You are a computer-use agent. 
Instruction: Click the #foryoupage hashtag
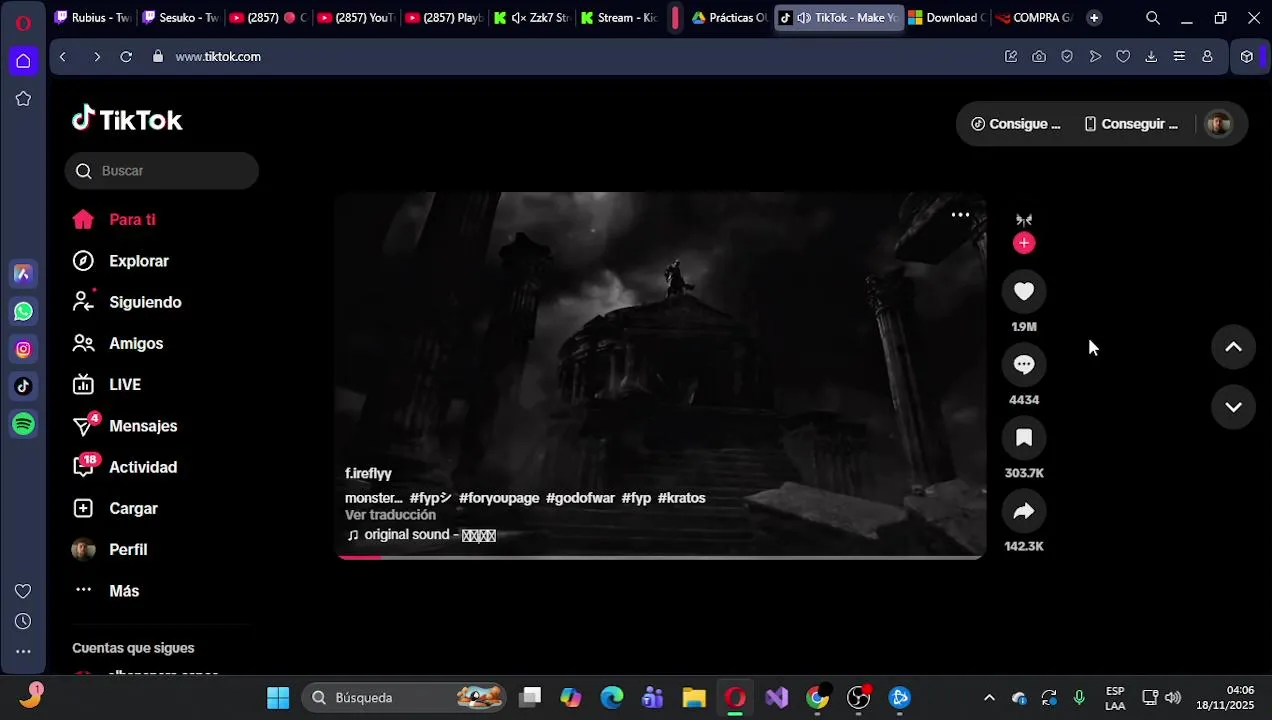point(499,498)
